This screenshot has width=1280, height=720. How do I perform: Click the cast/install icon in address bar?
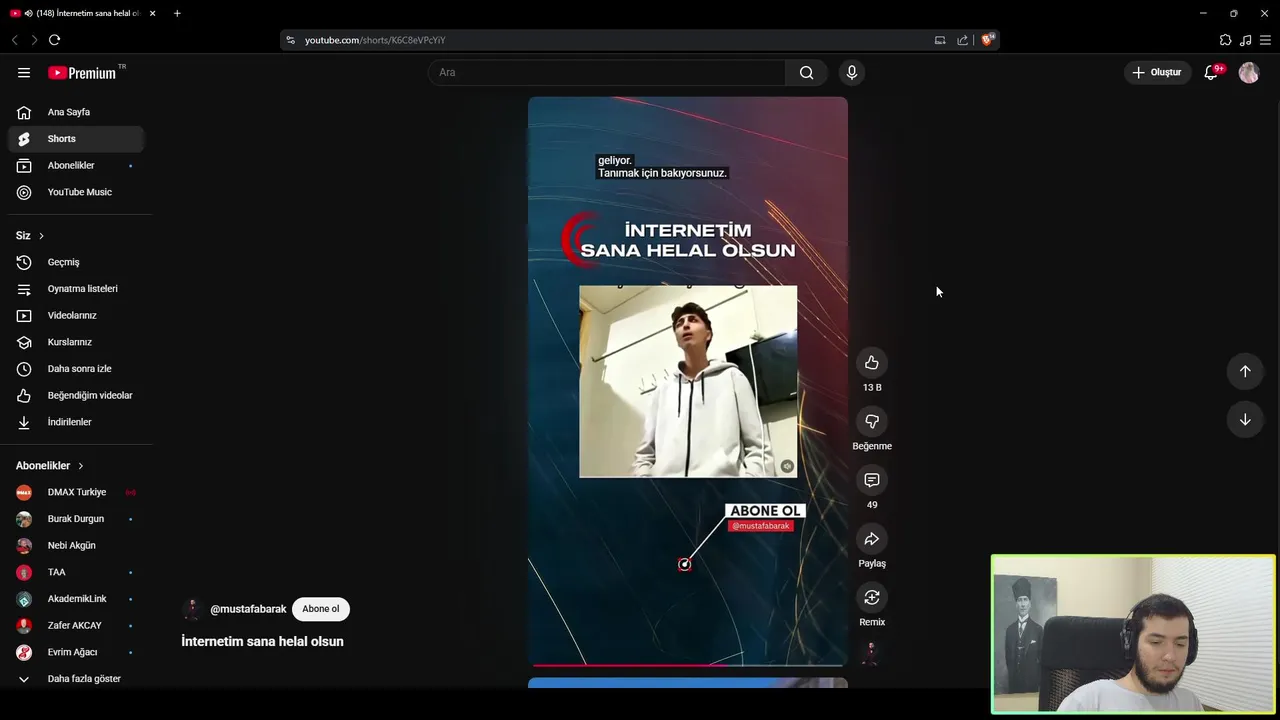click(940, 40)
